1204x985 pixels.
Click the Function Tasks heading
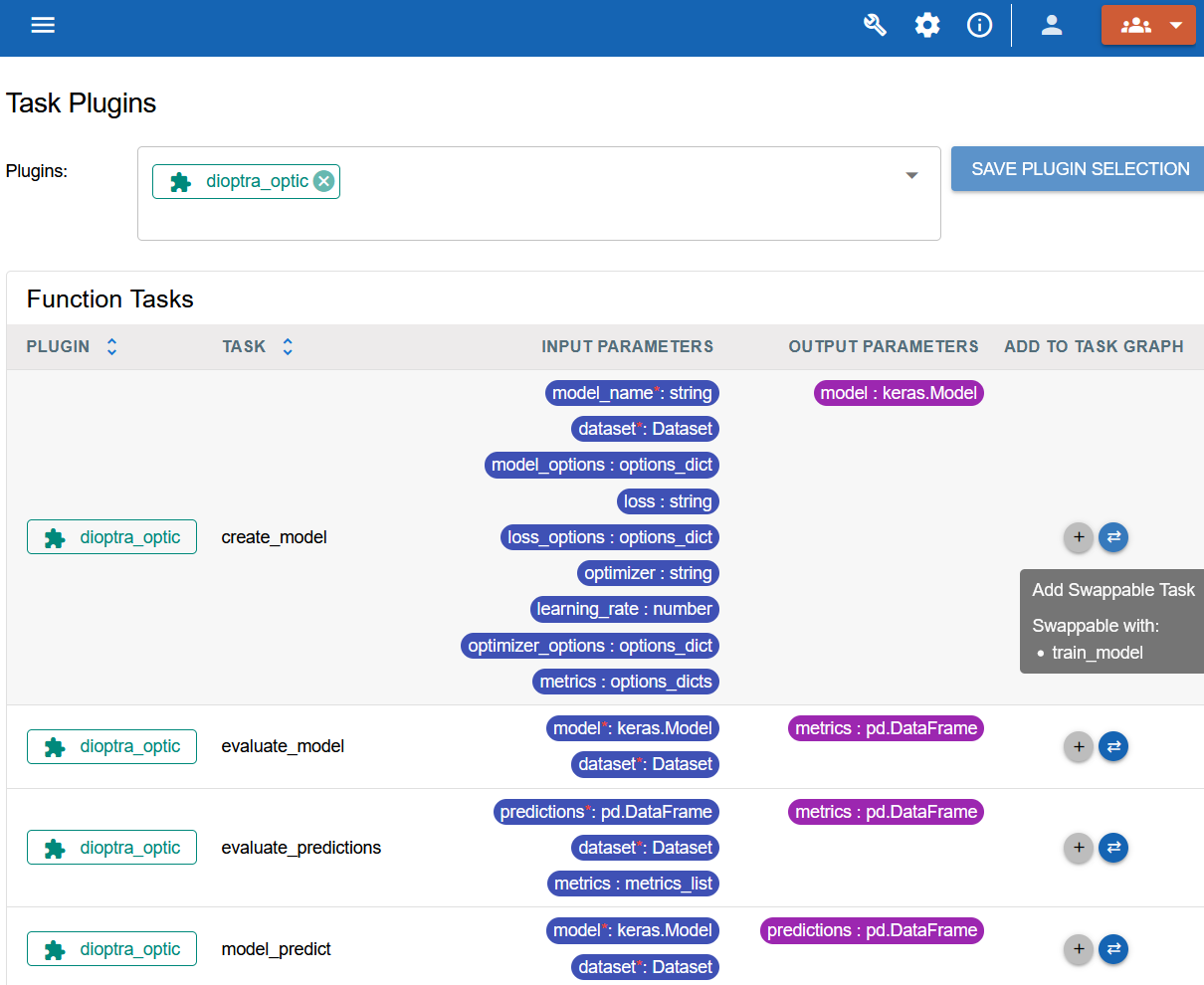(110, 299)
